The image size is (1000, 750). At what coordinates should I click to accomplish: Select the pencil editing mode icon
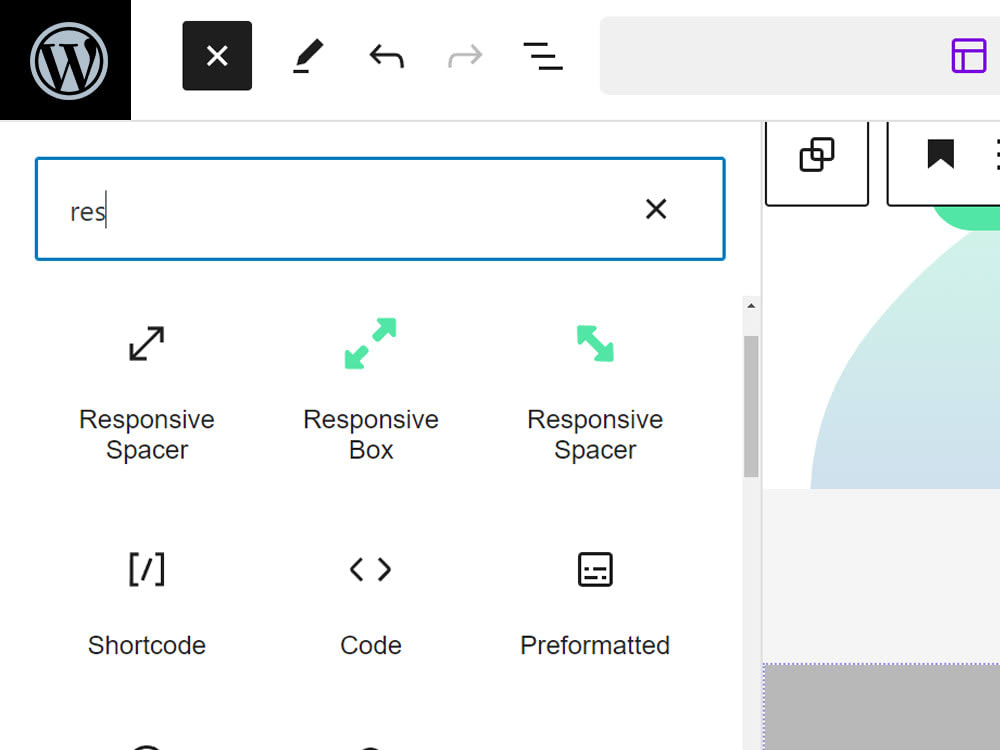(309, 55)
